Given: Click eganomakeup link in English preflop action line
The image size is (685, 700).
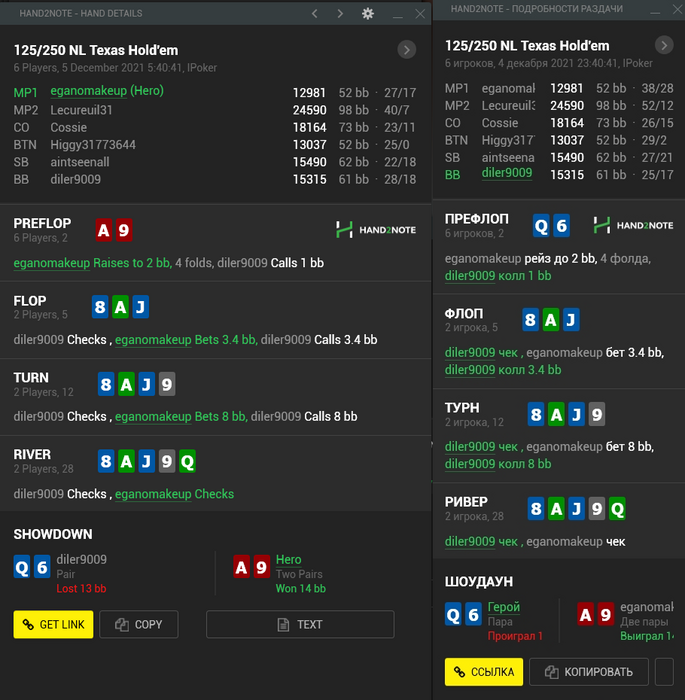Looking at the screenshot, I should point(52,263).
